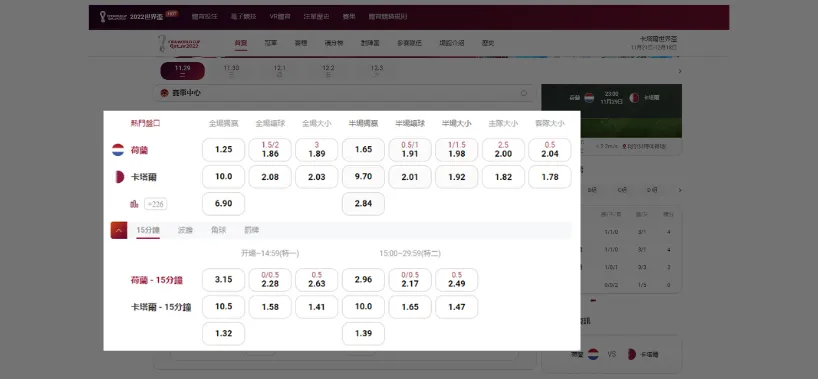Open match statistics bar chart icon
Image resolution: width=818 pixels, height=379 pixels.
click(134, 204)
